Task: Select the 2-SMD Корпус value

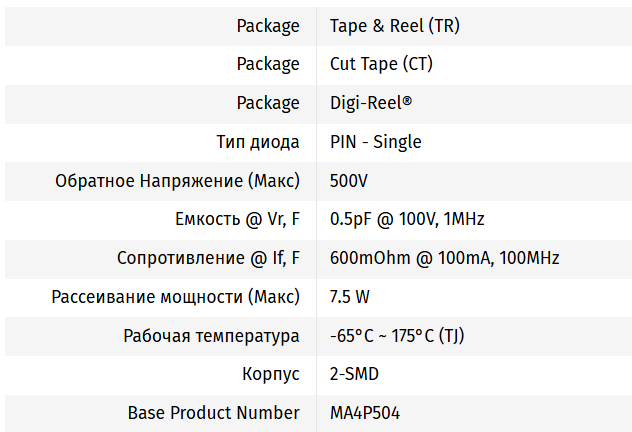Action: click(354, 374)
